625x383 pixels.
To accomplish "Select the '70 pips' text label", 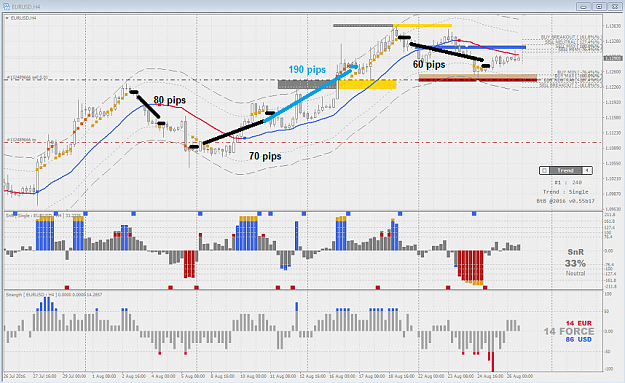I will click(265, 156).
